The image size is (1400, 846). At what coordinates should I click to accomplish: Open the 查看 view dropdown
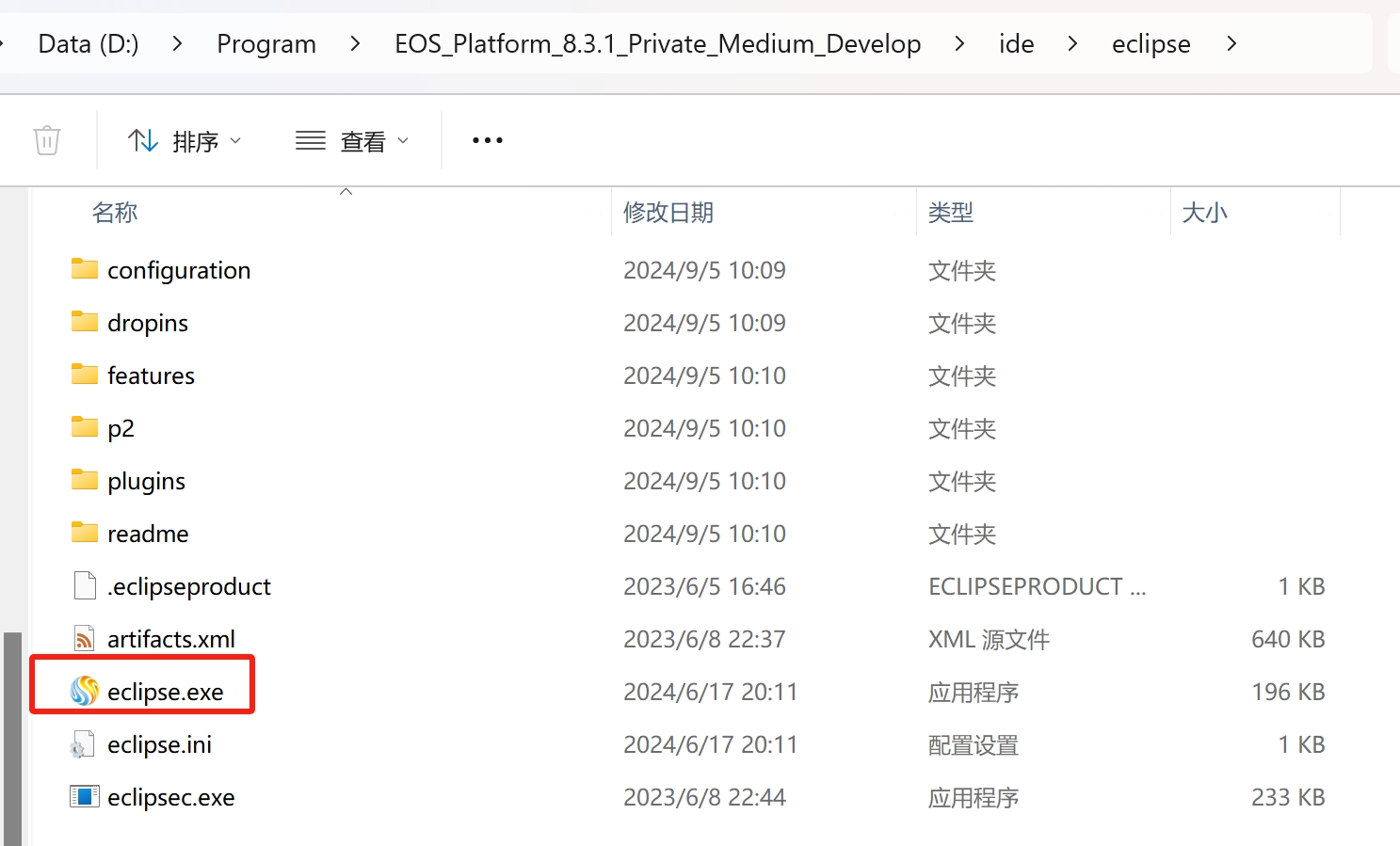coord(353,141)
